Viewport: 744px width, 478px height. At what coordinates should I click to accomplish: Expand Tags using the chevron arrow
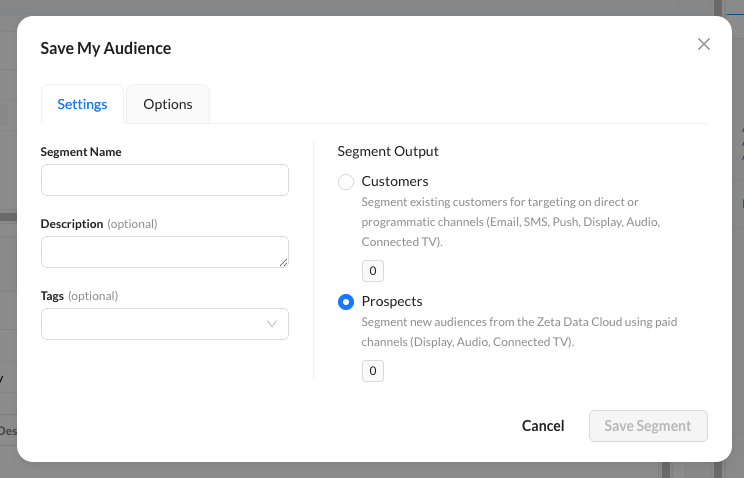(x=272, y=324)
